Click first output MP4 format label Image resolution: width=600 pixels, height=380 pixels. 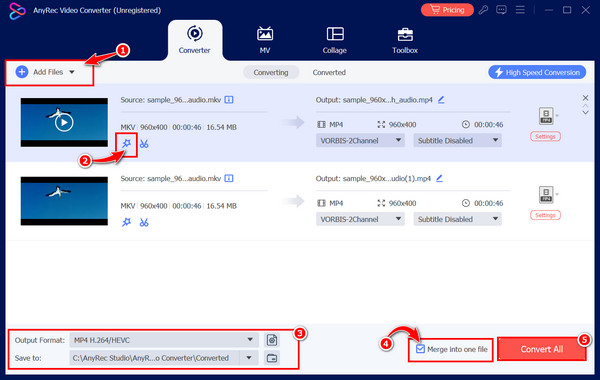[x=336, y=124]
